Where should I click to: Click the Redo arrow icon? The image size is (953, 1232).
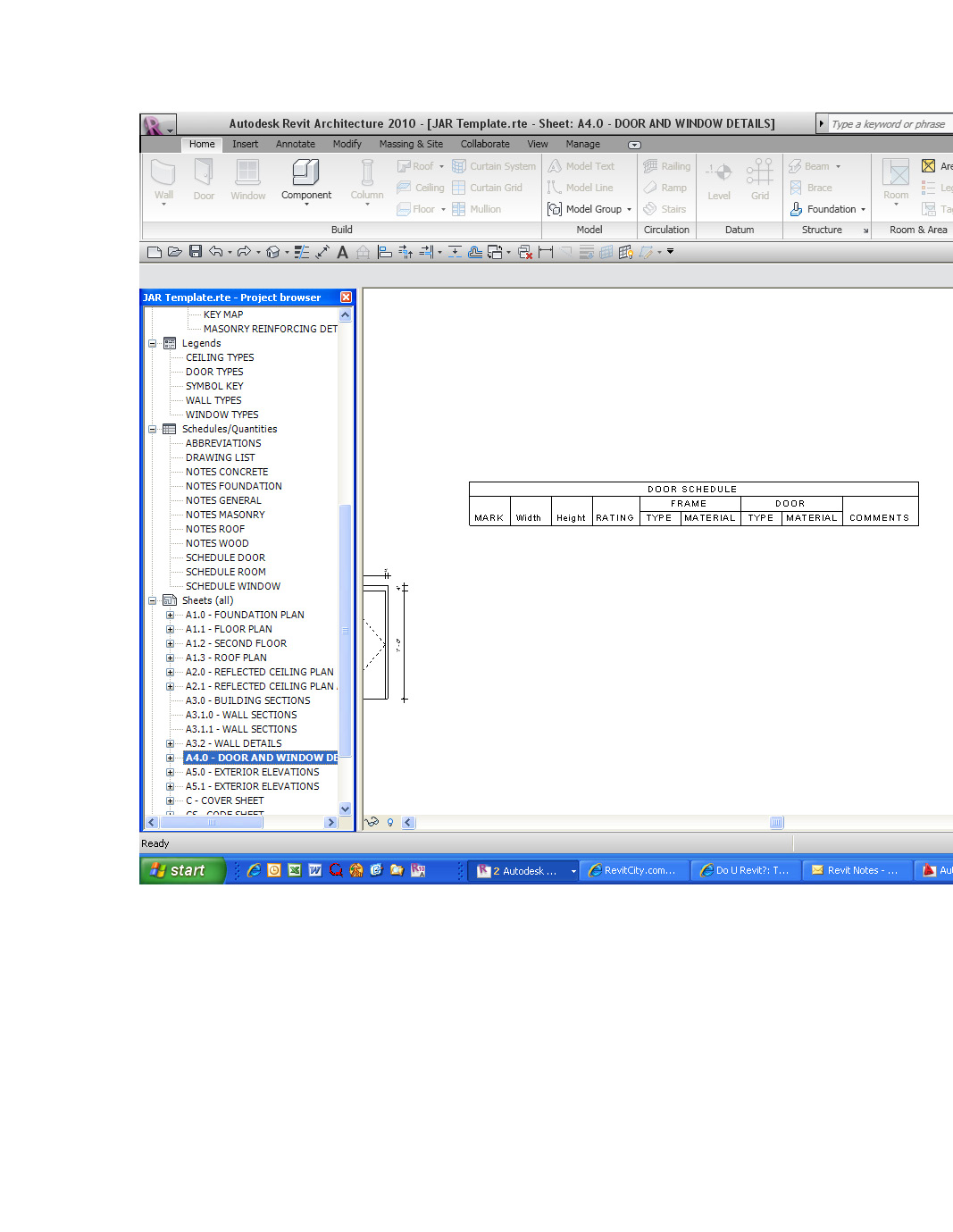[x=244, y=252]
